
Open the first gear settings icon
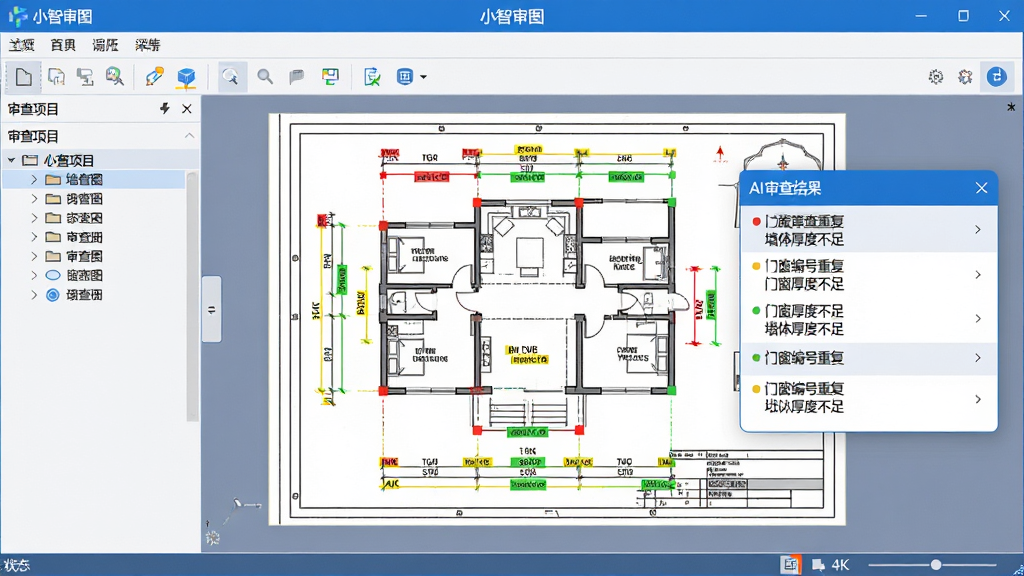click(936, 77)
